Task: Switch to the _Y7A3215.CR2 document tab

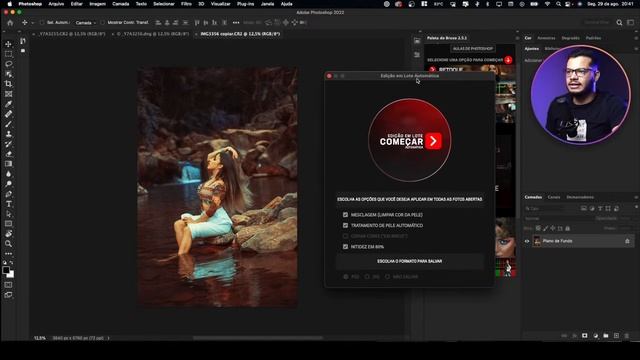Action: point(71,34)
